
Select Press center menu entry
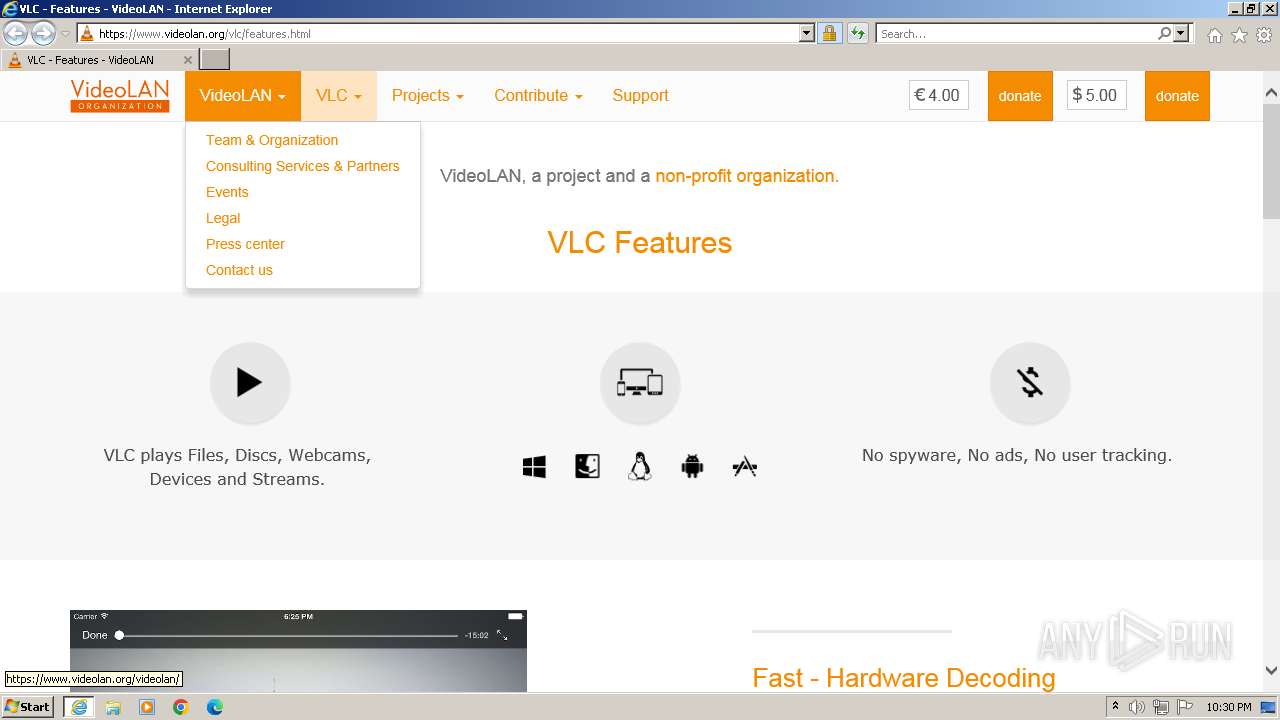coord(245,244)
